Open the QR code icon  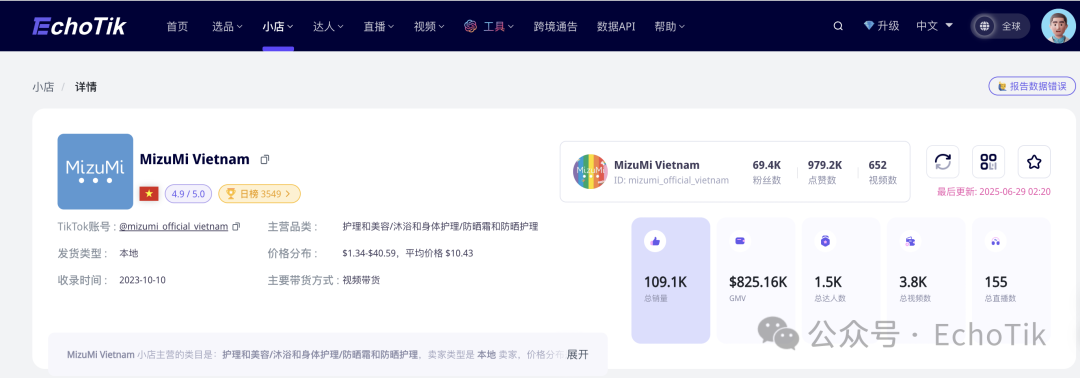[988, 162]
